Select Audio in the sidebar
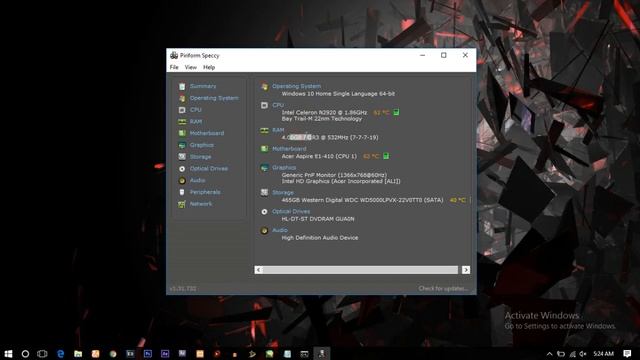Viewport: 640px width, 360px height. [197, 180]
